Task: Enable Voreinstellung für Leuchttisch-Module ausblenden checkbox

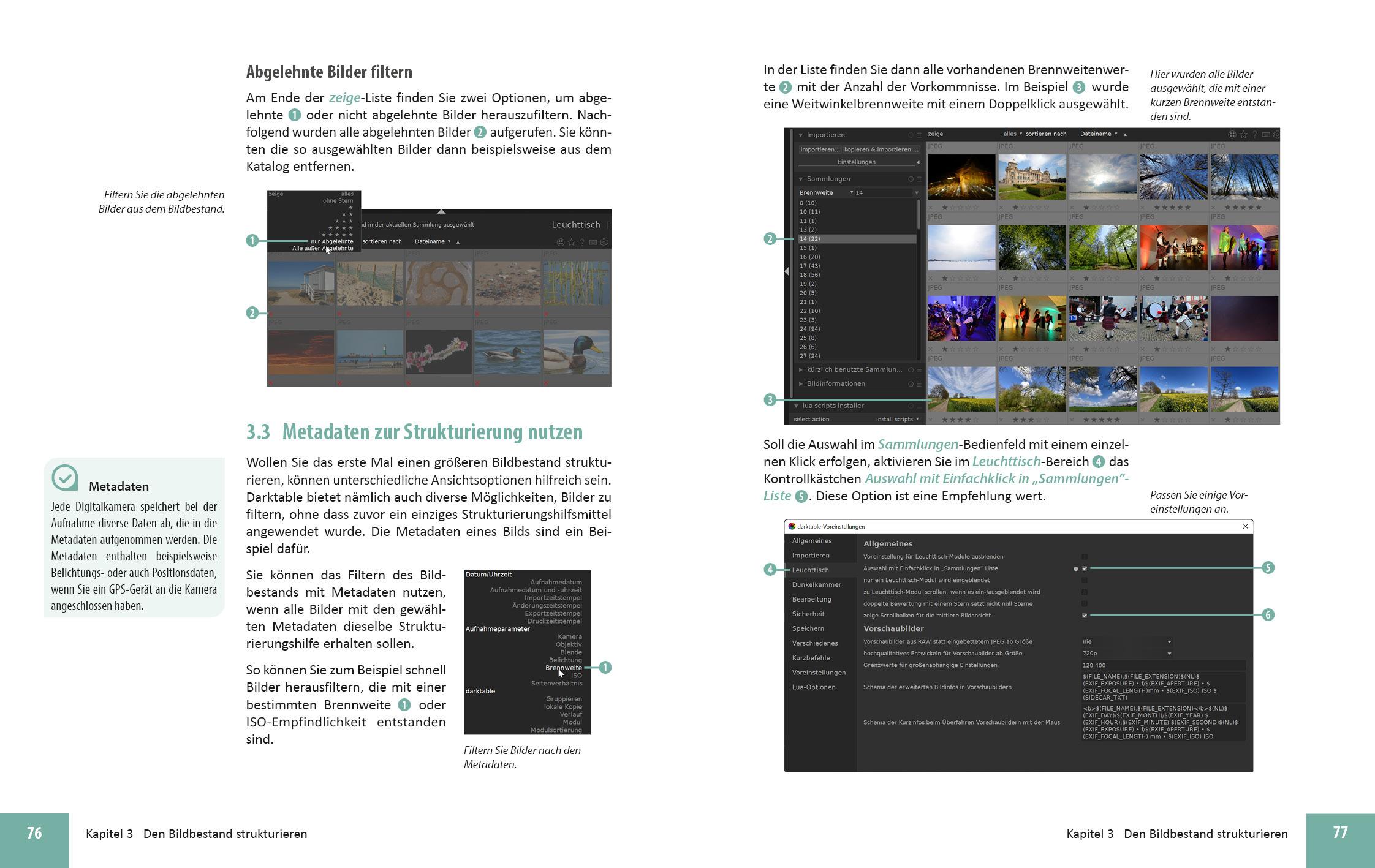Action: 1085,557
